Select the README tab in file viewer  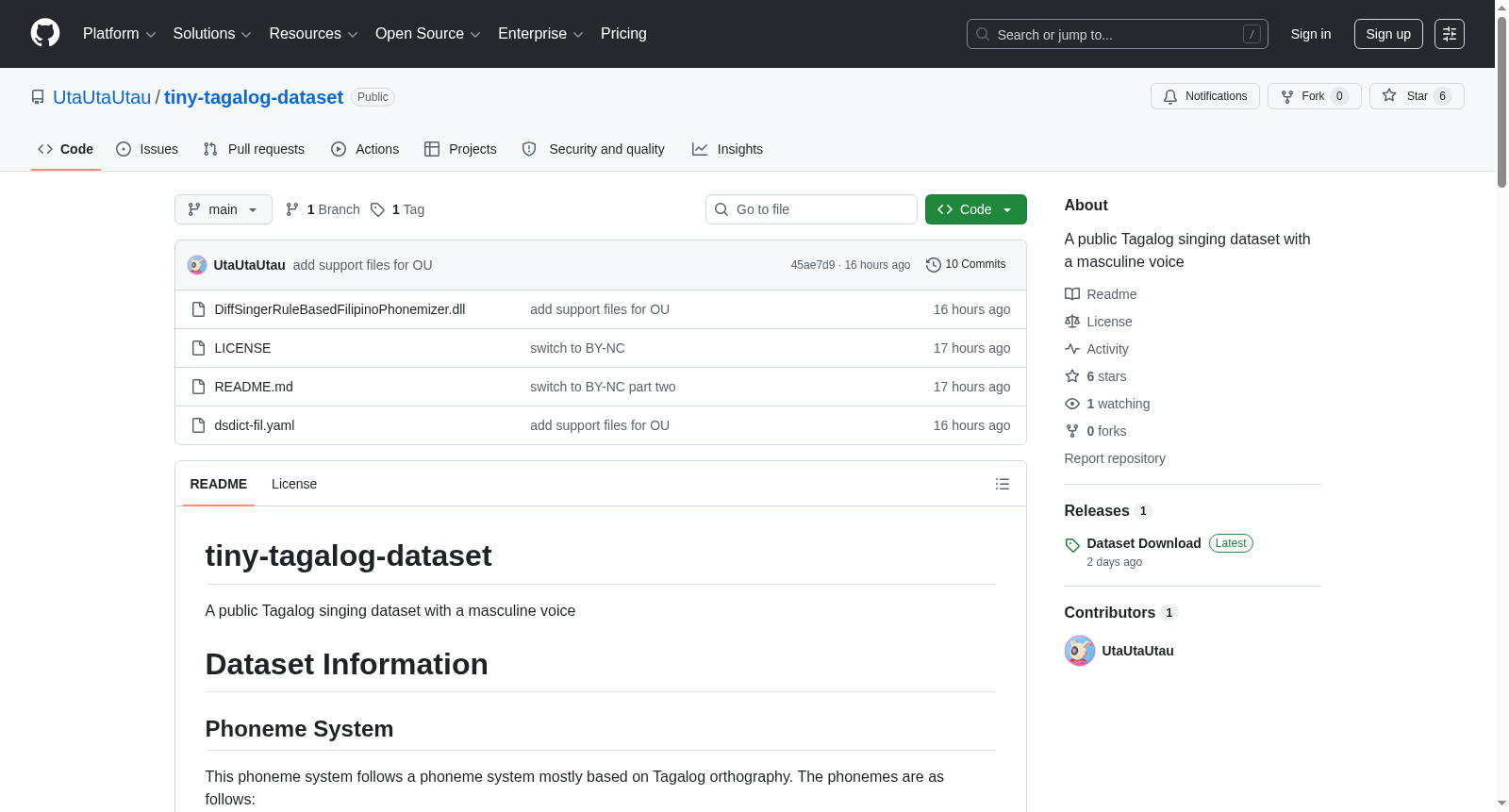click(x=219, y=484)
